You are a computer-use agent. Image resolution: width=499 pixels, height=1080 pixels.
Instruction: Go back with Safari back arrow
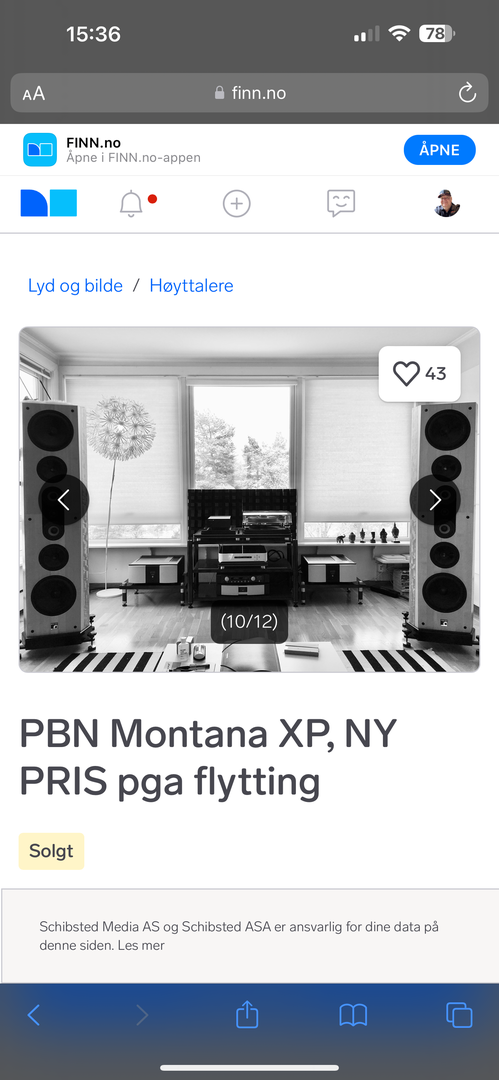pyautogui.click(x=34, y=1015)
